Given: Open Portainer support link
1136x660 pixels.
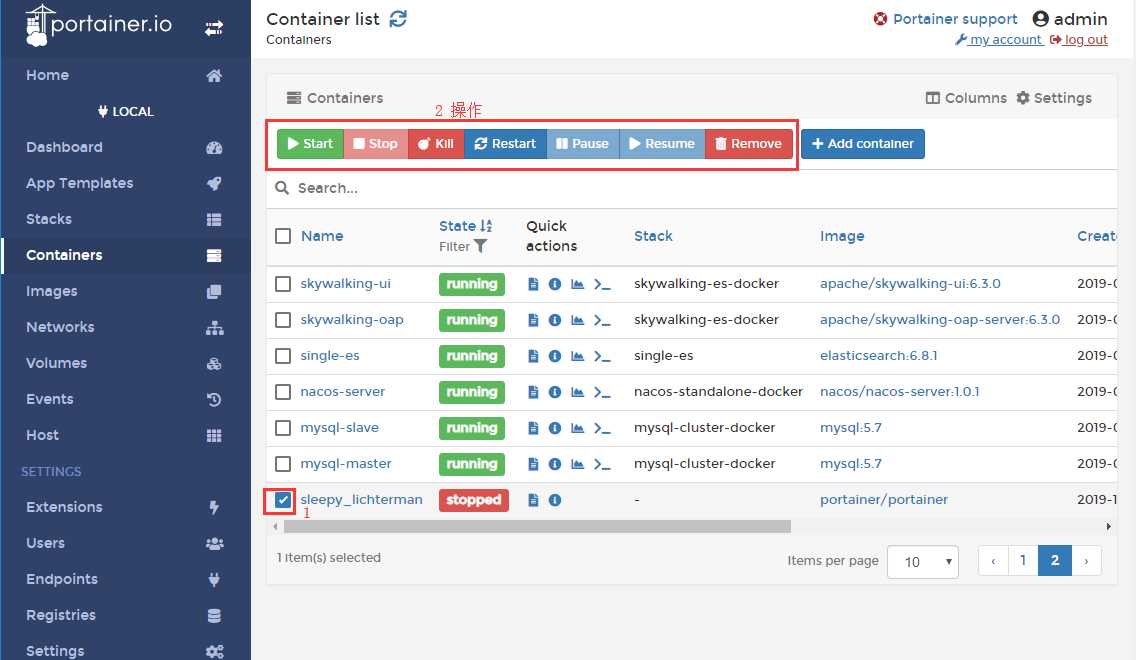Looking at the screenshot, I should tap(945, 19).
